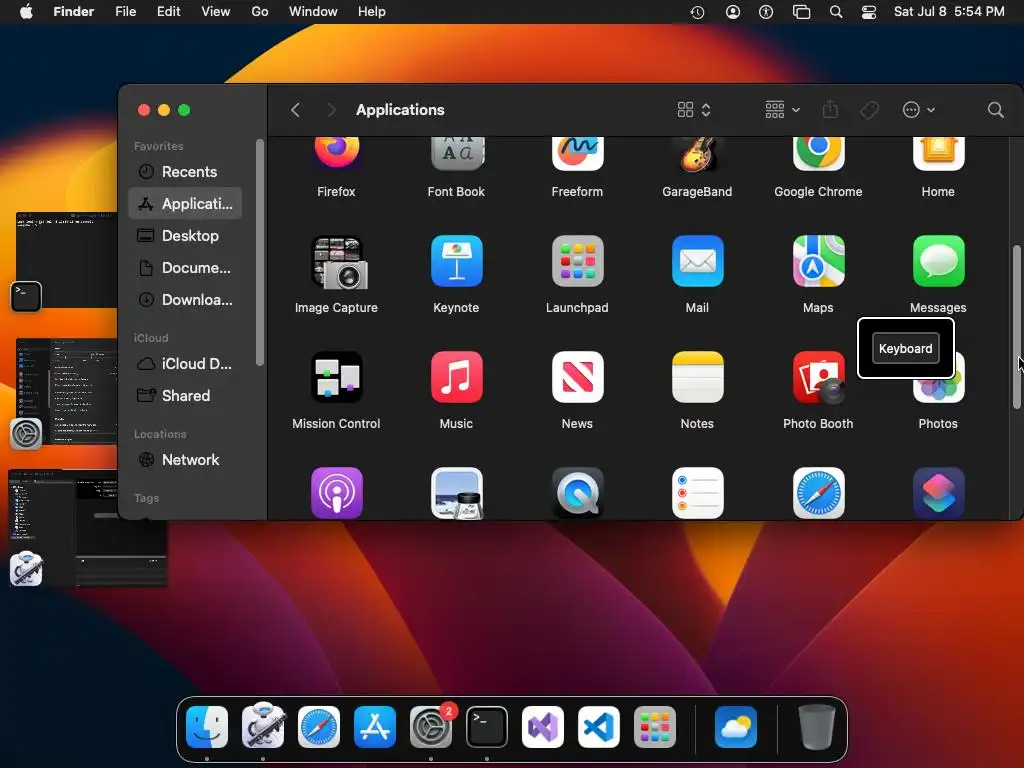The width and height of the screenshot is (1024, 768).
Task: Click Finder in the Dock
Action: (207, 727)
